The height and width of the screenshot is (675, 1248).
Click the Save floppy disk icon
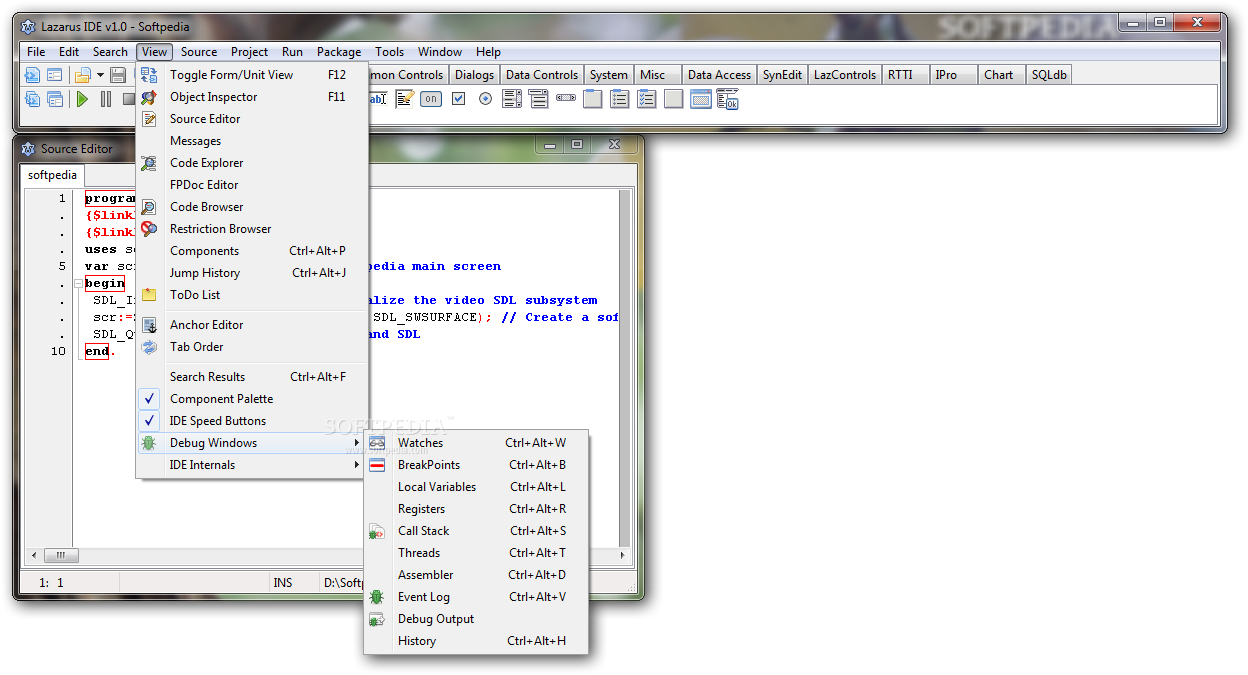point(118,75)
